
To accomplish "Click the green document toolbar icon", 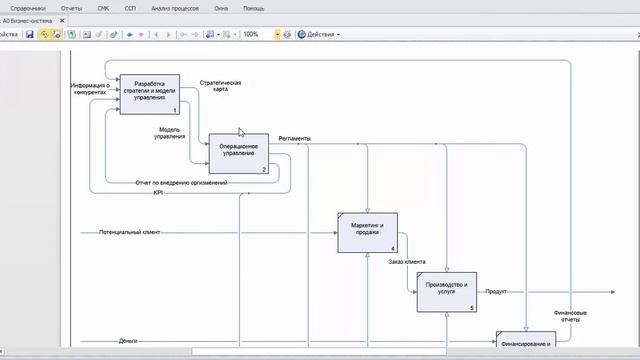I will pos(72,35).
